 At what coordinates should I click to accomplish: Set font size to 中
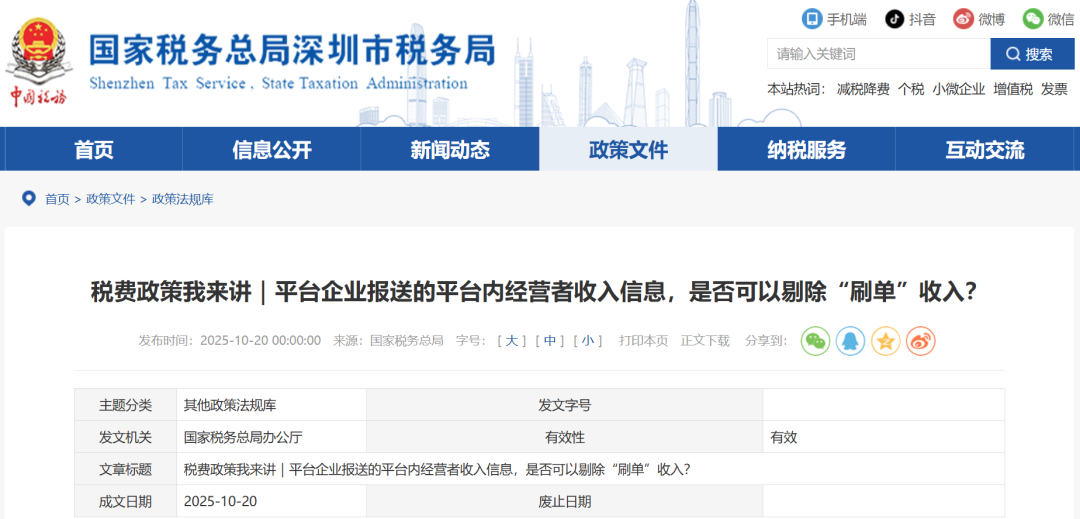550,341
